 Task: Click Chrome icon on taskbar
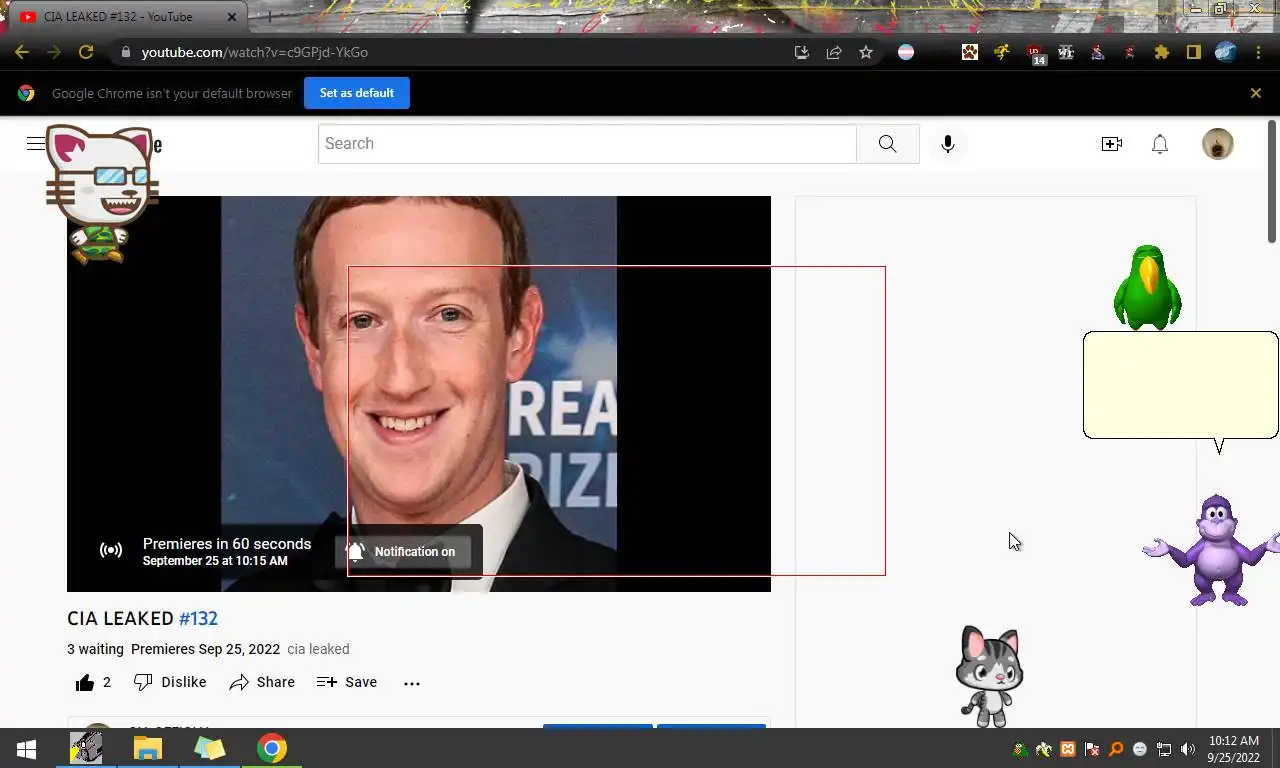click(x=271, y=748)
